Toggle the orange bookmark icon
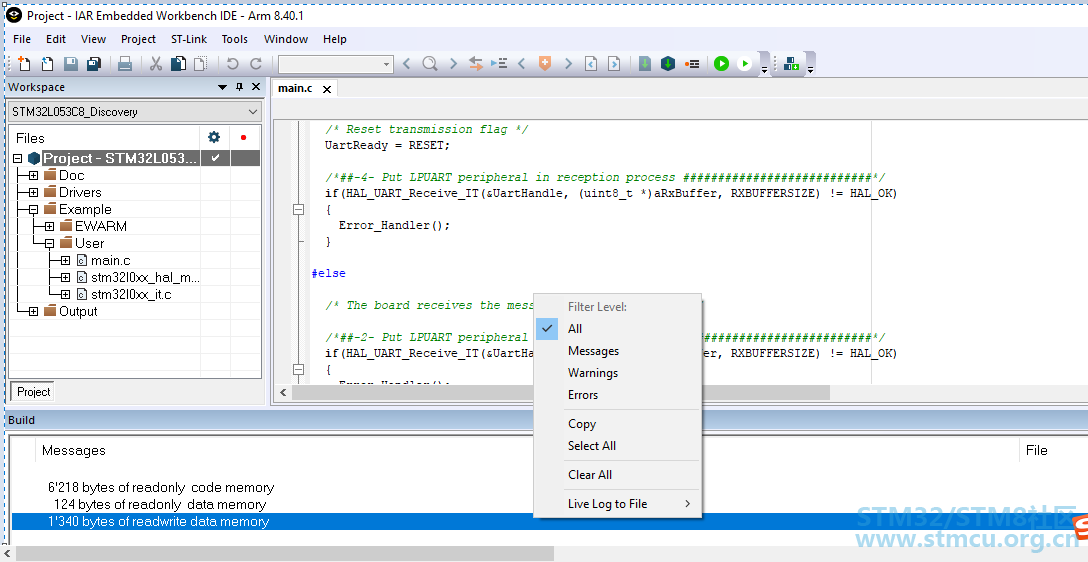1088x562 pixels. [545, 64]
